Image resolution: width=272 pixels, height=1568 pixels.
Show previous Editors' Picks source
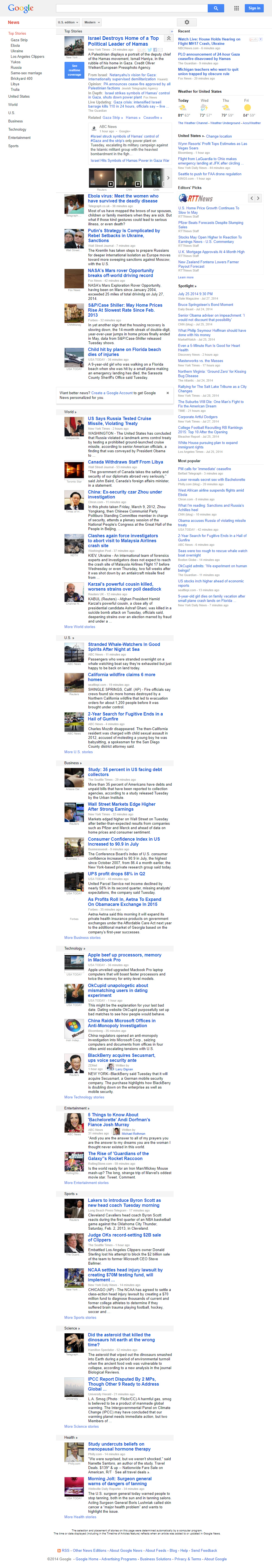pos(251,198)
